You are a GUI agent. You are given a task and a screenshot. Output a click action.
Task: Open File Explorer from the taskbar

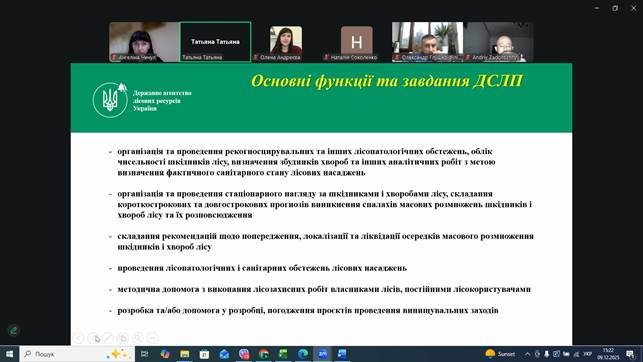(x=185, y=354)
